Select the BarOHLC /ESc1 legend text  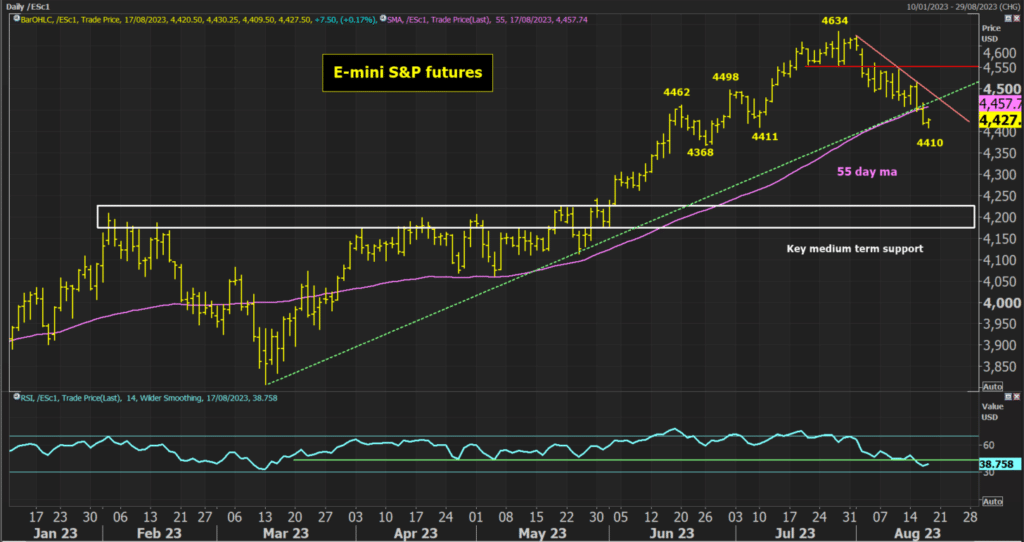point(199,20)
